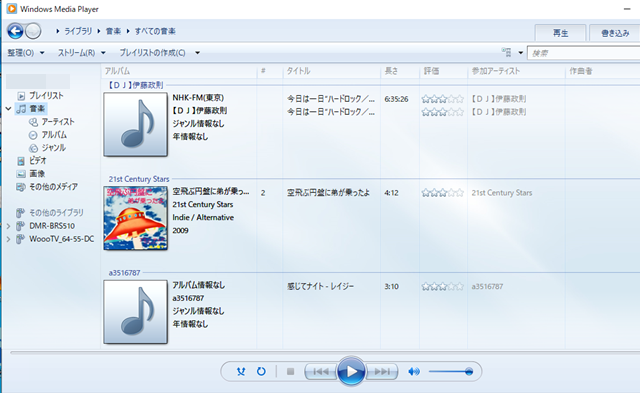Viewport: 640px width, 393px height.
Task: Click the アーティスト icon in the tree
Action: click(33, 122)
